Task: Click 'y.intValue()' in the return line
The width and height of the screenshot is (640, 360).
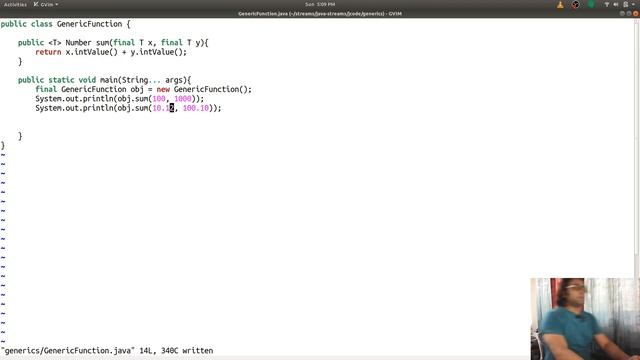Action: pyautogui.click(x=156, y=52)
